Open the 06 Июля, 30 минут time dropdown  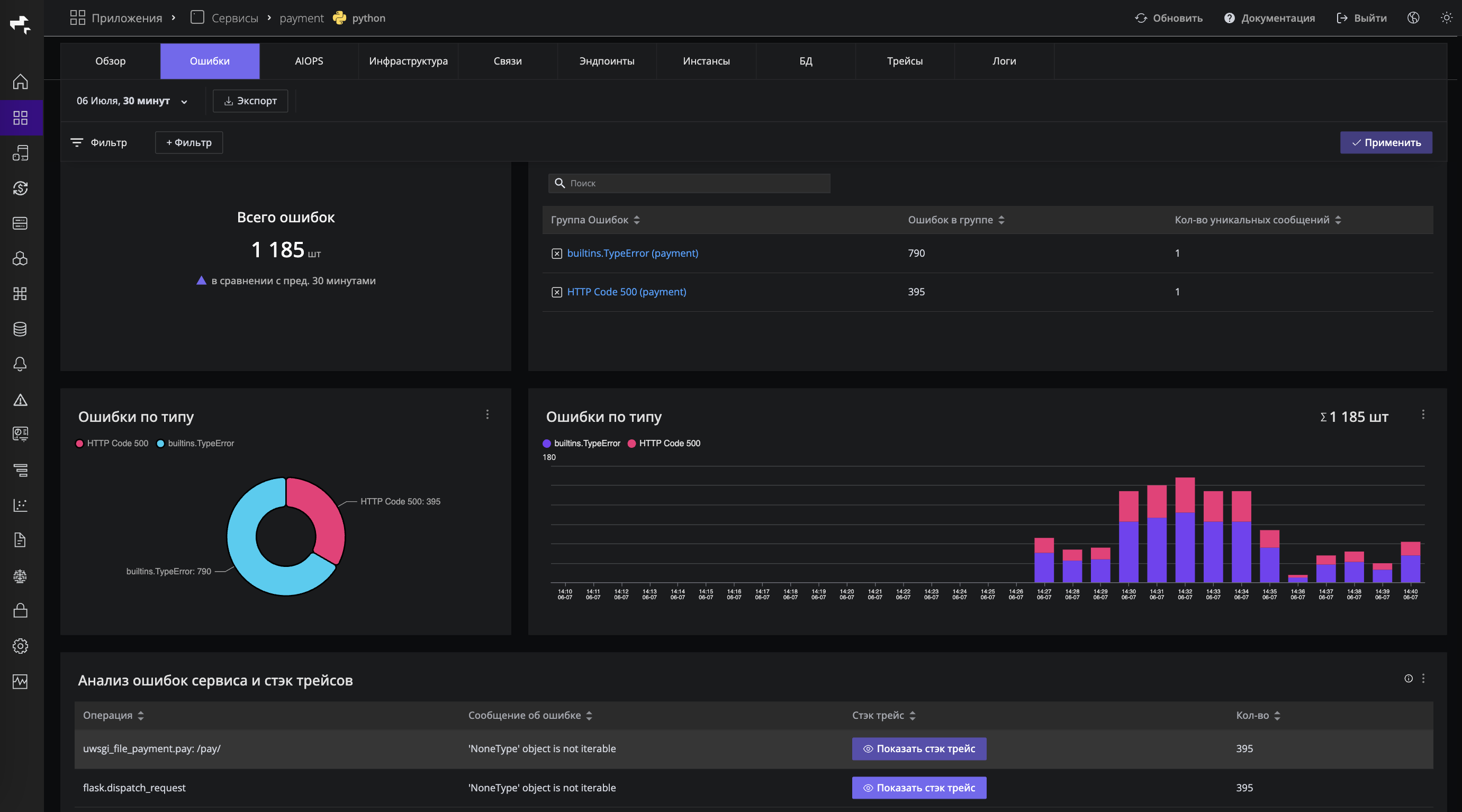(132, 101)
